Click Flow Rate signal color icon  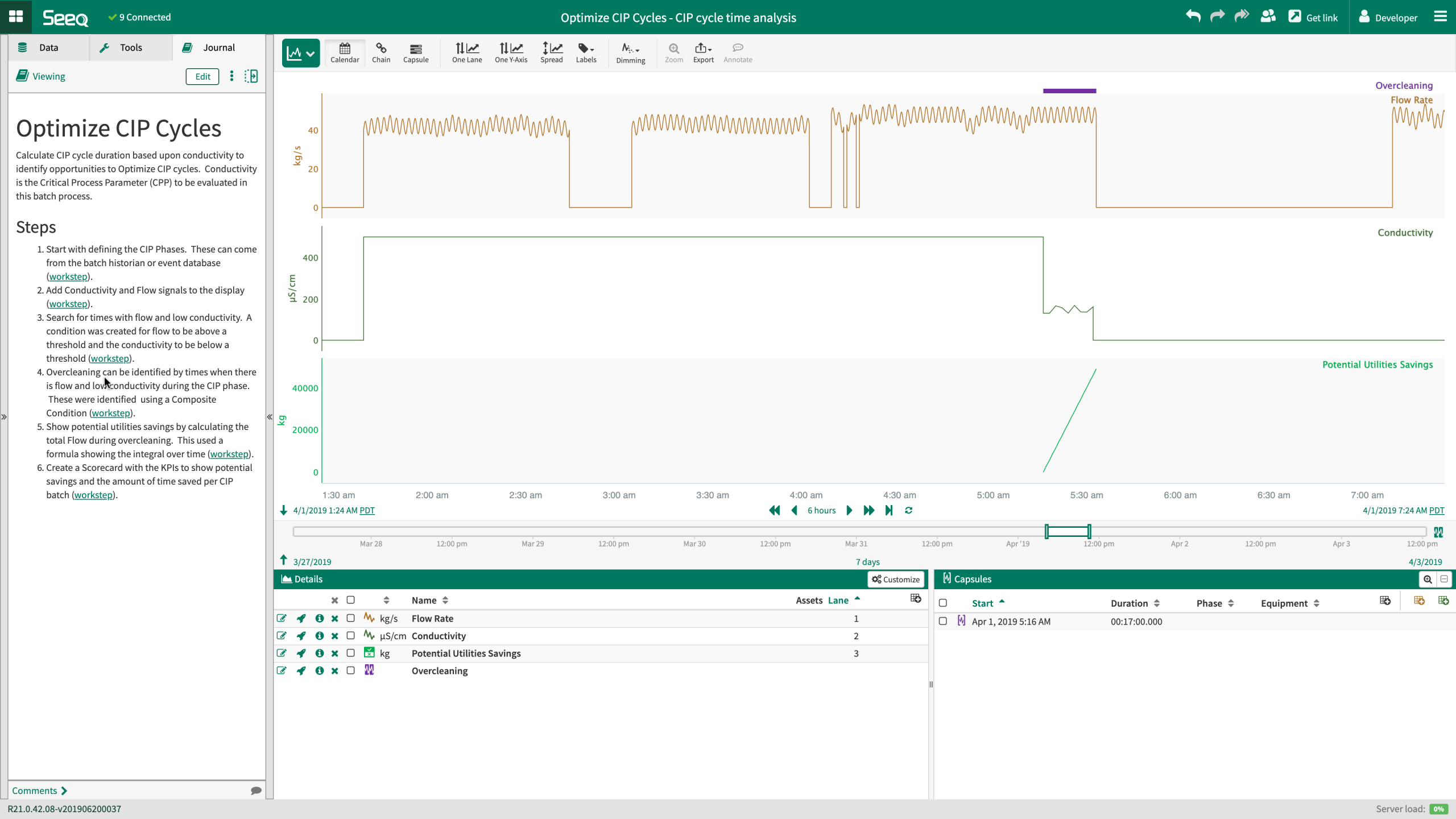[369, 618]
